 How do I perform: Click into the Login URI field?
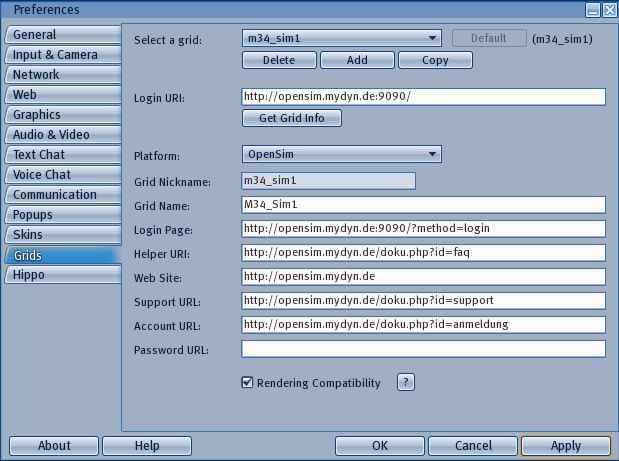423,97
